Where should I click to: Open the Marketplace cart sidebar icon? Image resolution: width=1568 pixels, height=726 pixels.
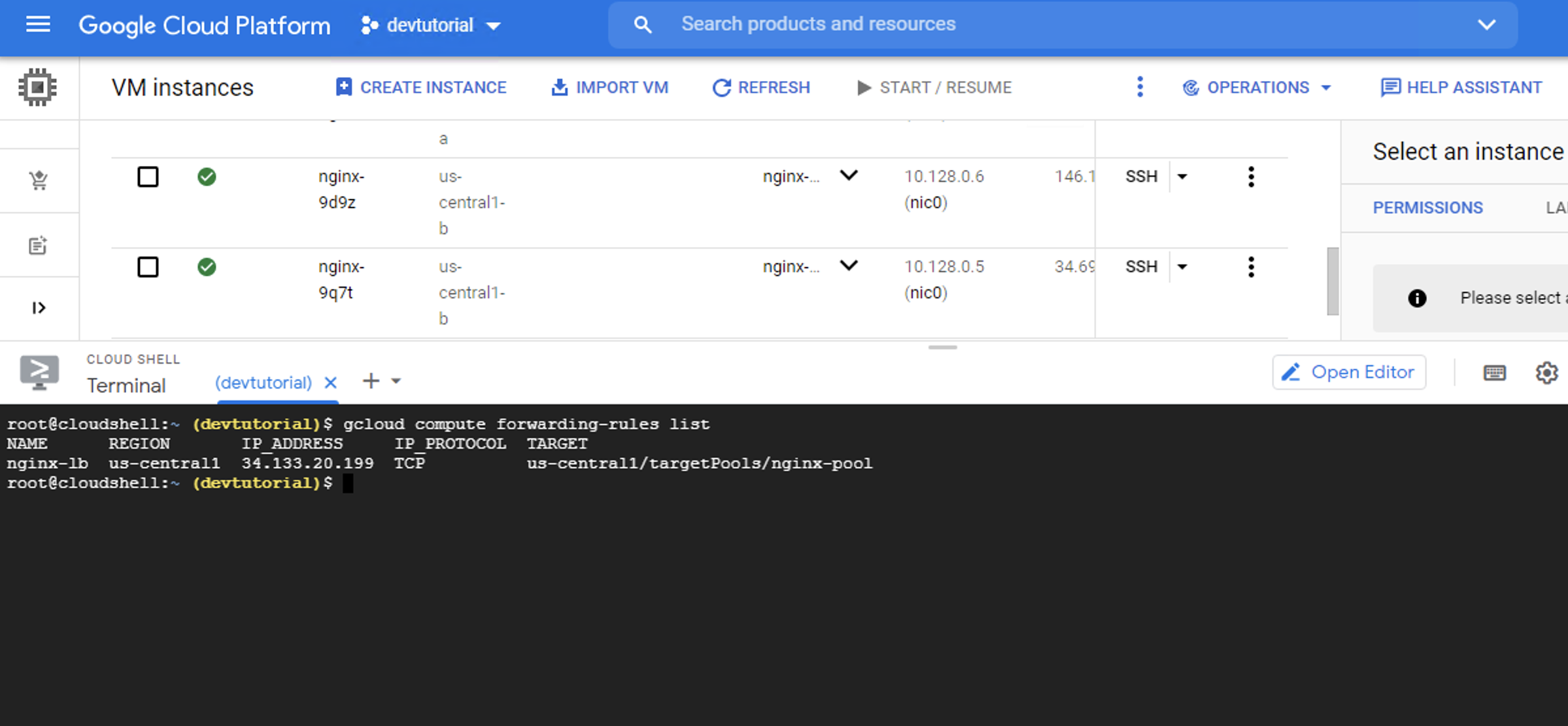click(x=39, y=180)
